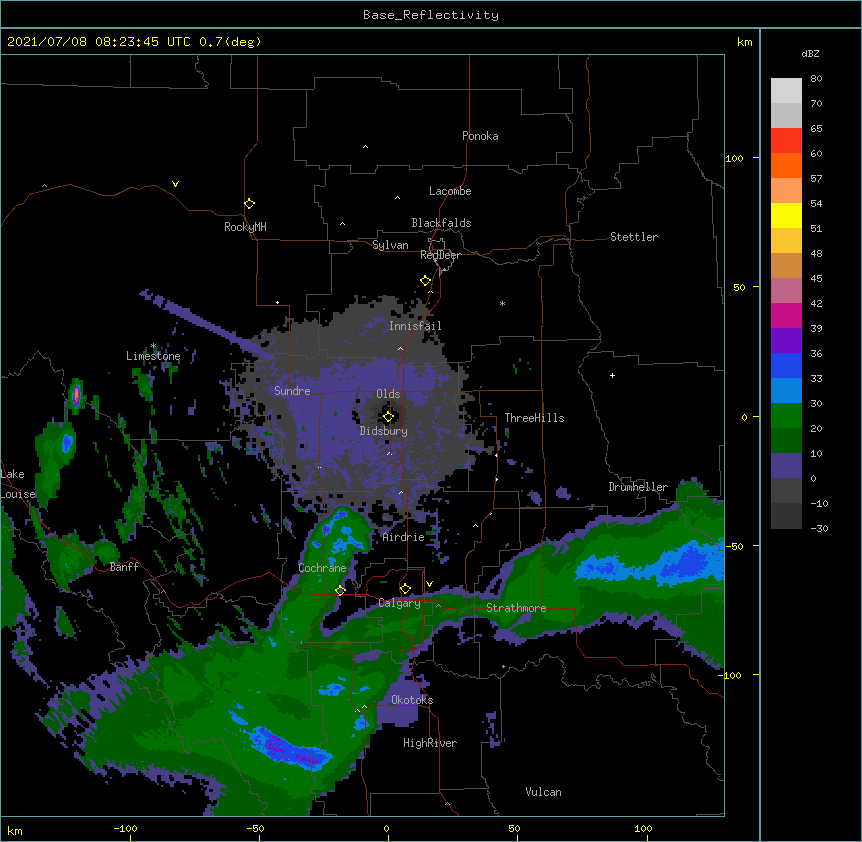Select the Sundre label
This screenshot has height=842, width=862.
point(292,391)
